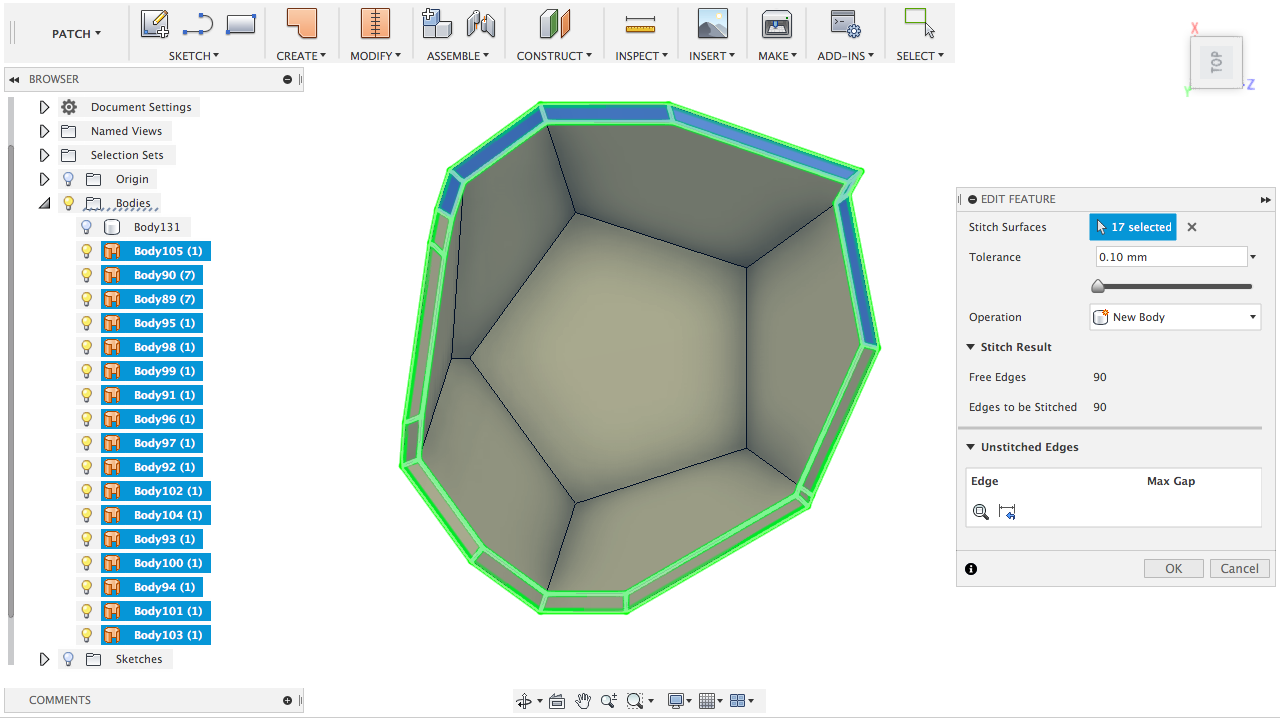Select the New Component assemble icon
This screenshot has height=718, width=1280.
437,23
